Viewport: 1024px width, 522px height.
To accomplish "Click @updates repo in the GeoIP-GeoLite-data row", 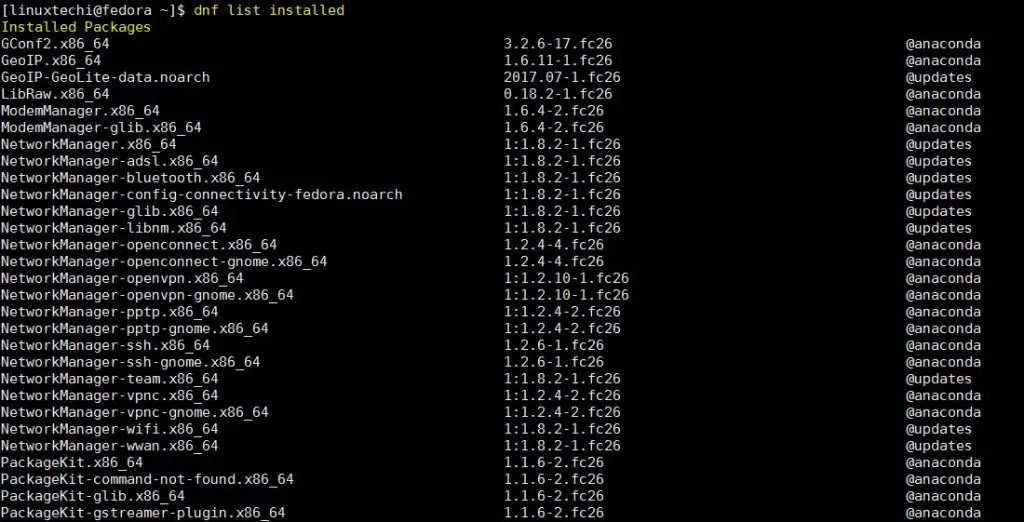I will tap(939, 78).
